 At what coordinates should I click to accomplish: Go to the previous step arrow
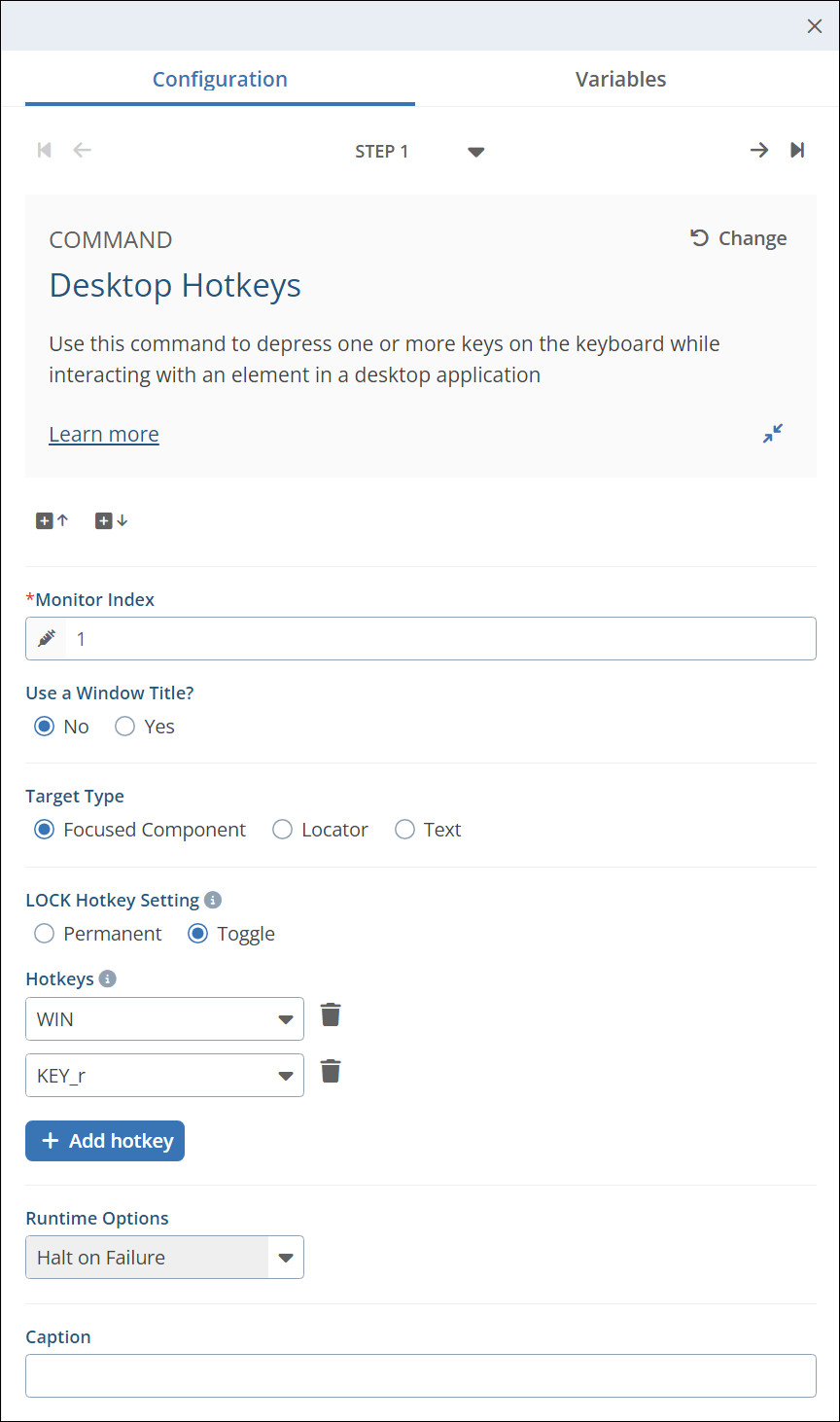coord(83,150)
